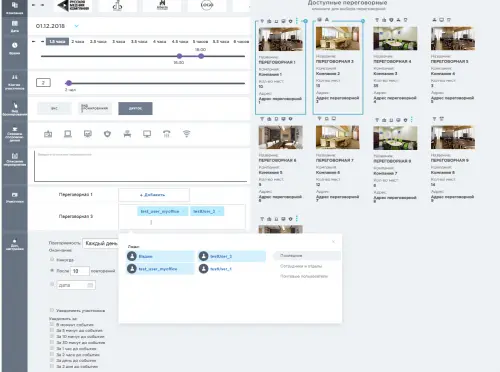The image size is (500, 372).
Task: Select the reception desk equipment icon
Action: tap(127, 134)
